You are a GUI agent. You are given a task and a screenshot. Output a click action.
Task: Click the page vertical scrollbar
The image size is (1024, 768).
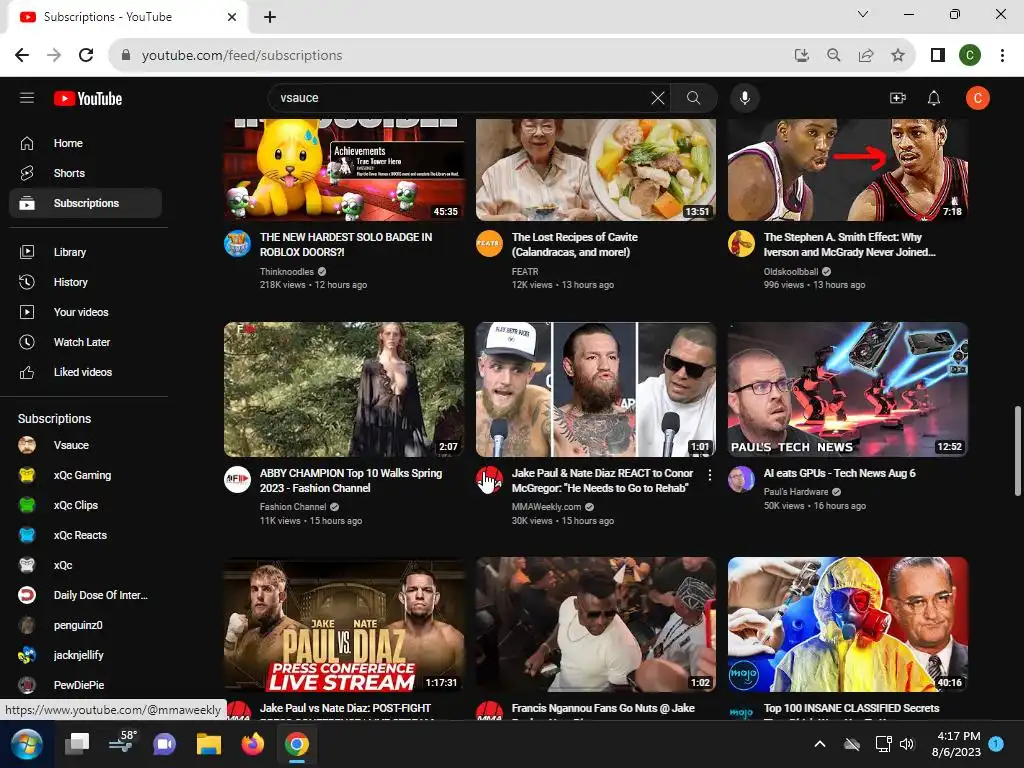[1017, 451]
